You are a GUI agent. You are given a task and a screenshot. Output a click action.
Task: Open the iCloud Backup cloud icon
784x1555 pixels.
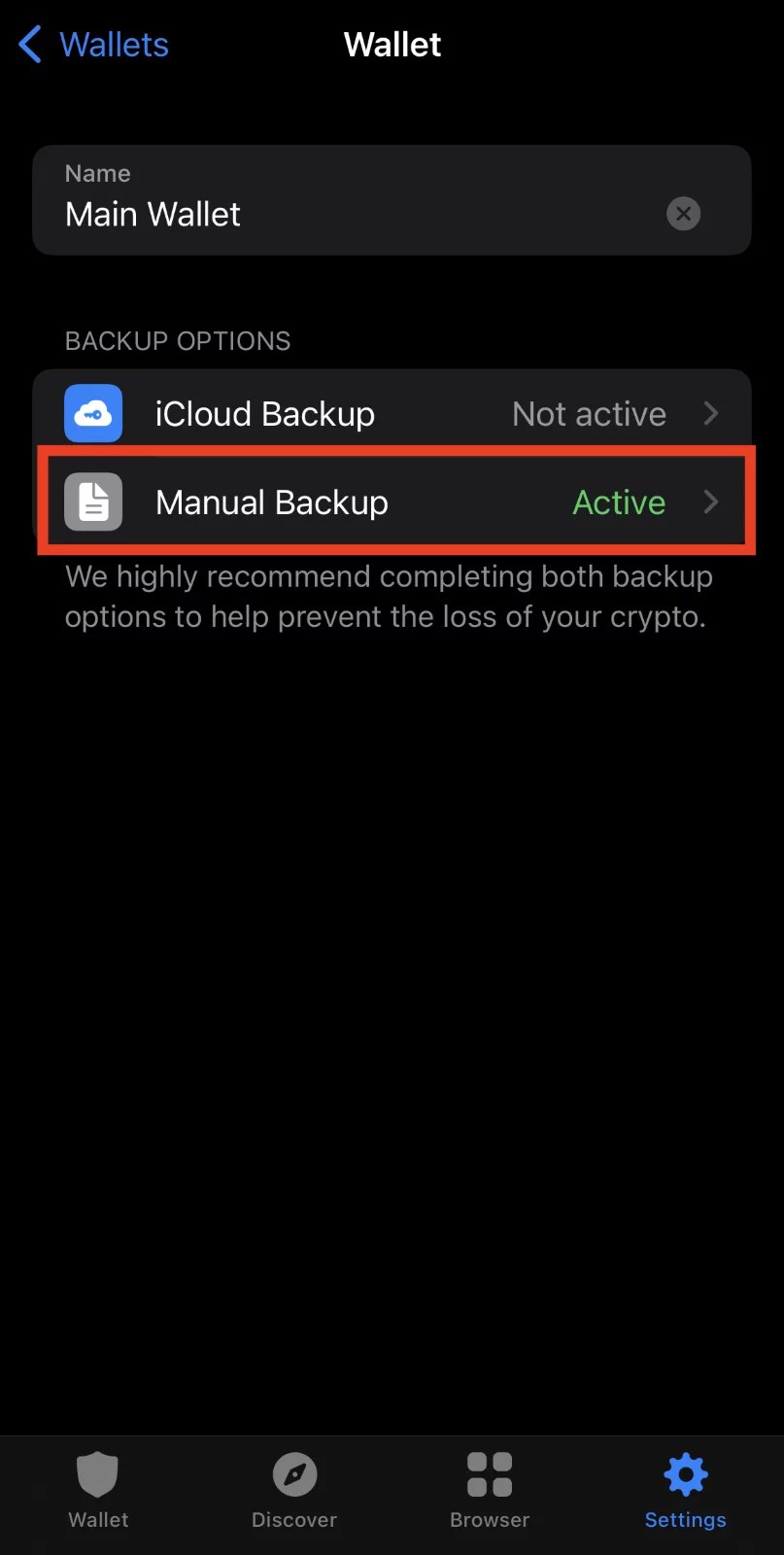(92, 413)
